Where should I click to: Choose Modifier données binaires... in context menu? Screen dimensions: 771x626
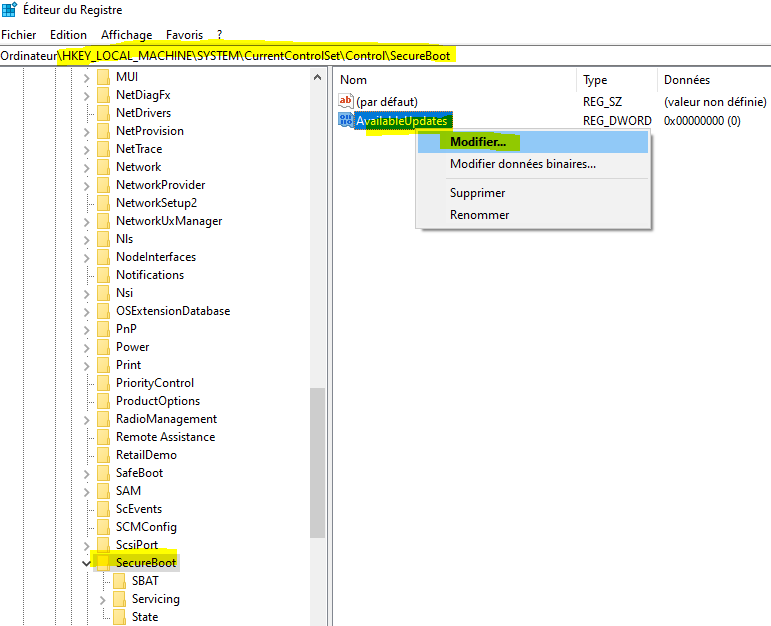coord(533,164)
